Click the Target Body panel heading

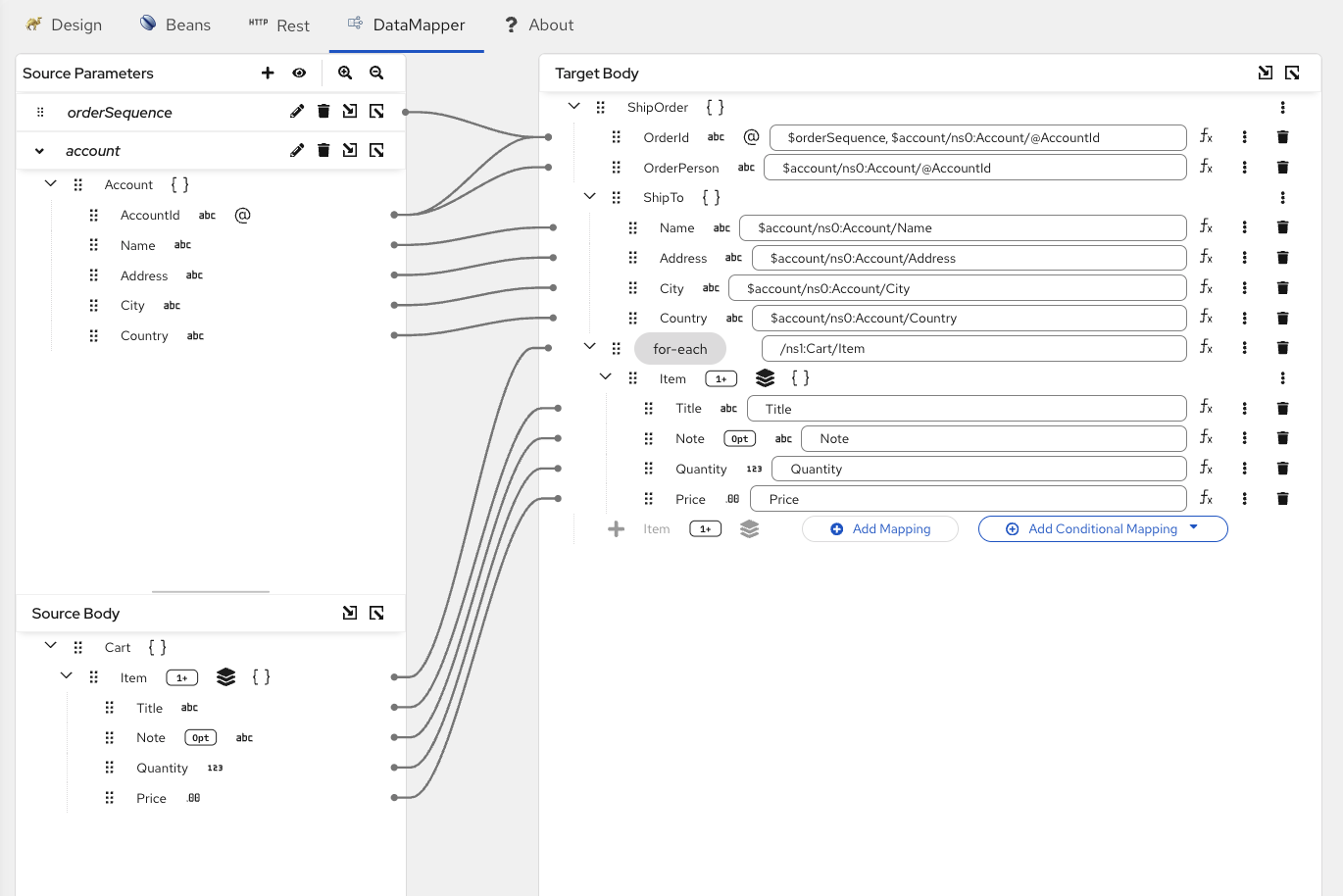tap(597, 74)
